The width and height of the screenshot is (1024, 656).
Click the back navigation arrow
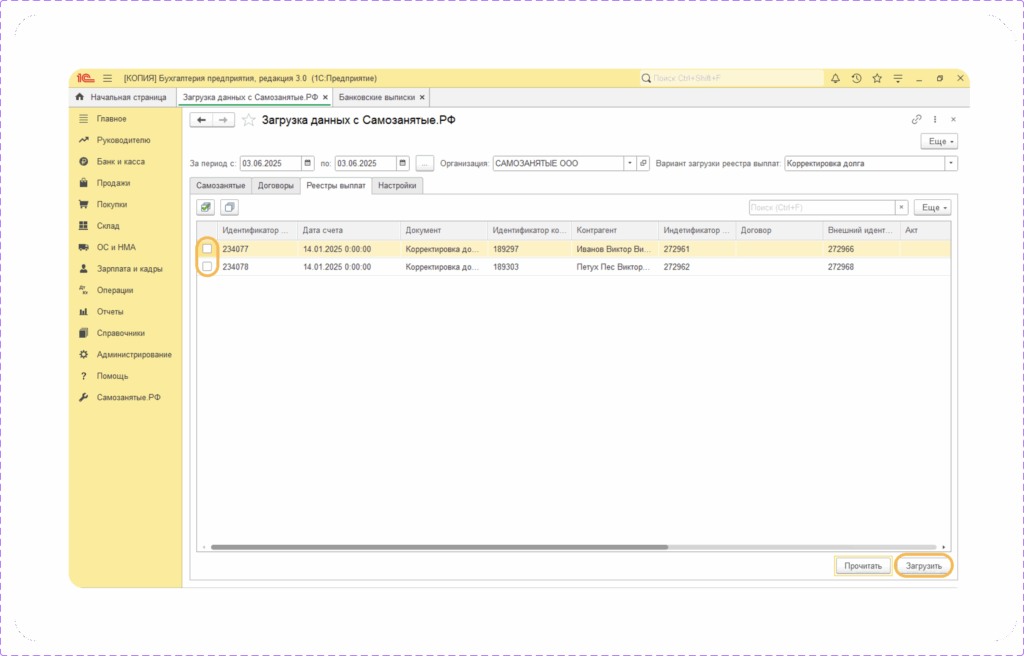point(202,120)
